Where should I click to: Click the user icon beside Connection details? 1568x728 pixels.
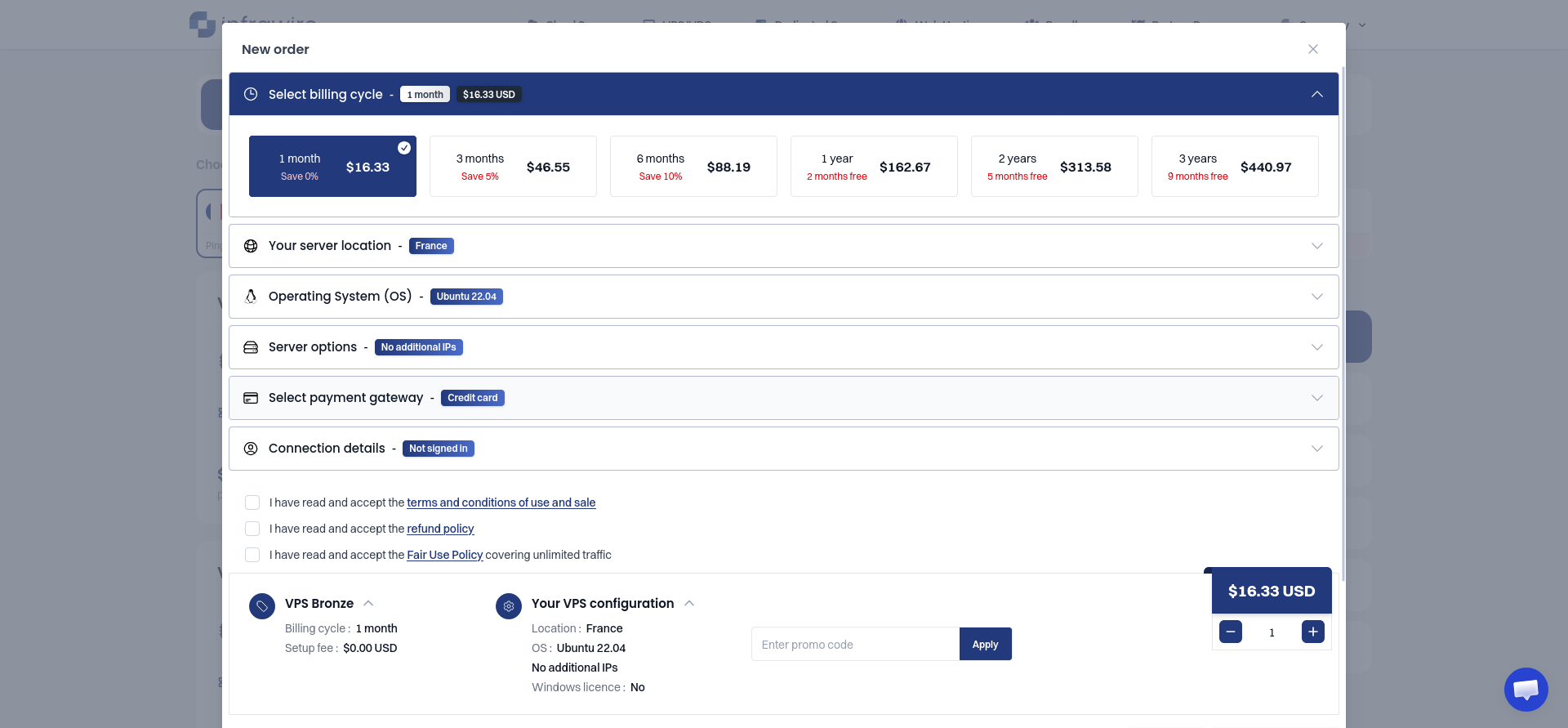point(251,449)
